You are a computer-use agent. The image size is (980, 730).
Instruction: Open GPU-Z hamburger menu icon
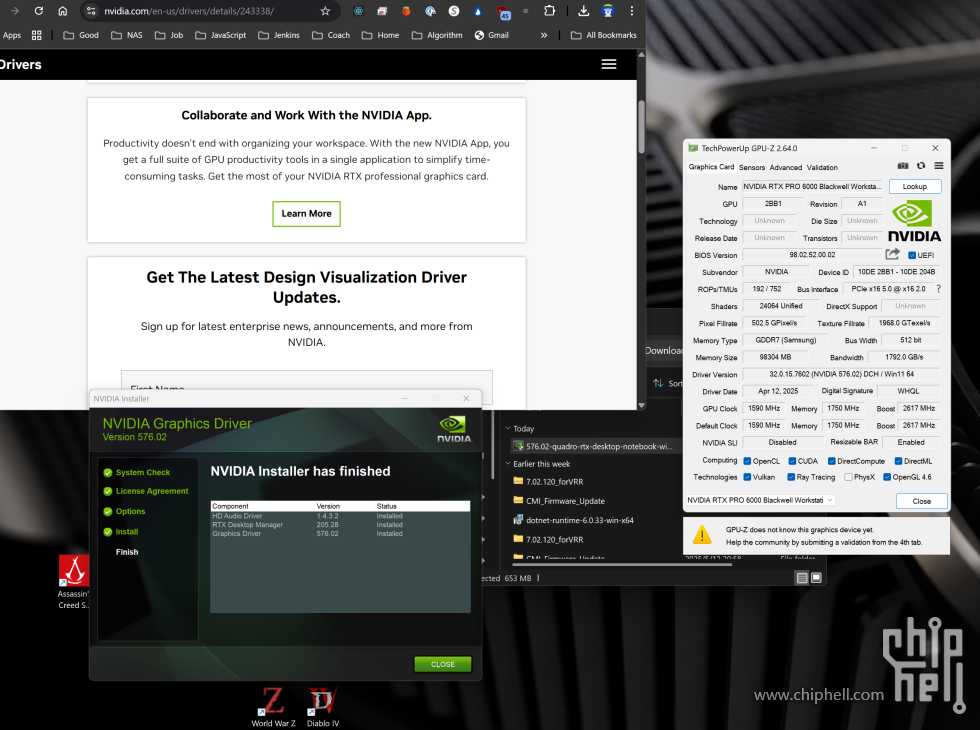tap(939, 166)
